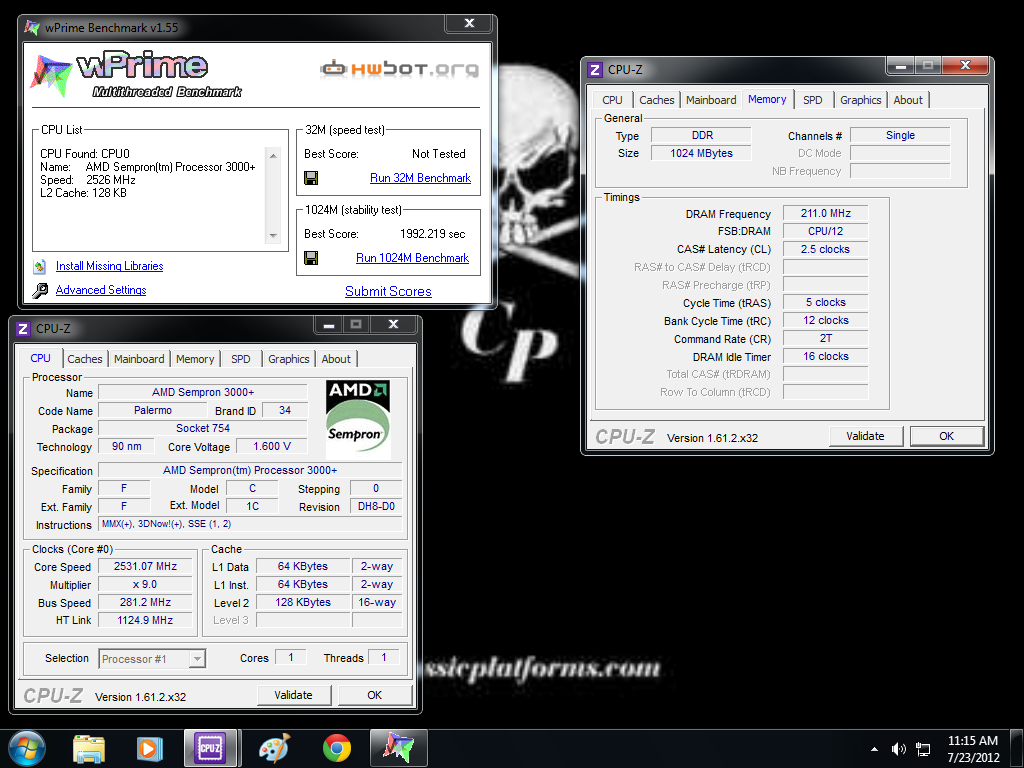Open Windows Explorer from the taskbar
Screen dimensions: 1024x768
(89, 748)
